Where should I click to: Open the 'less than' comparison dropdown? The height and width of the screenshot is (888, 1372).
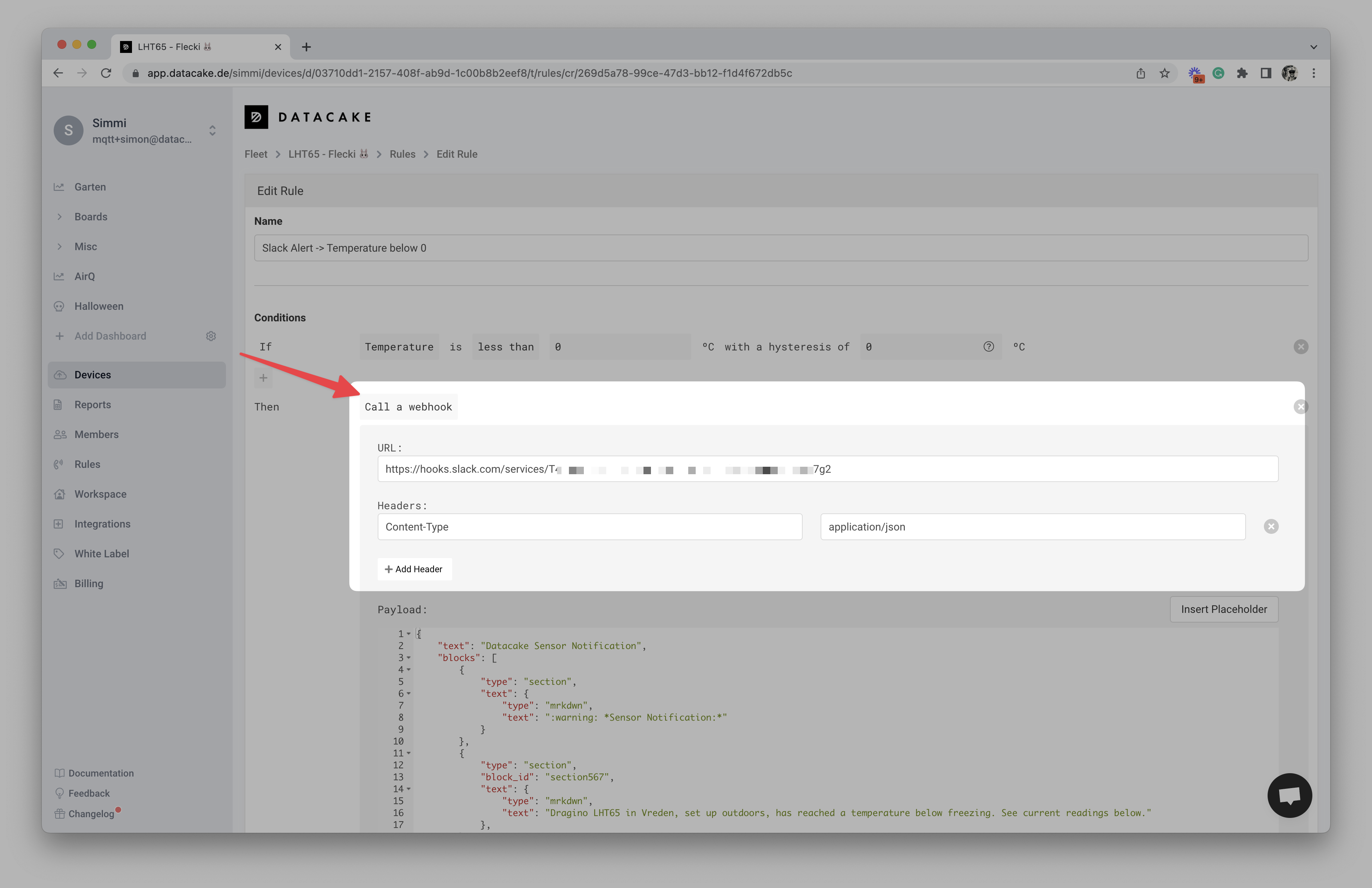(x=505, y=346)
